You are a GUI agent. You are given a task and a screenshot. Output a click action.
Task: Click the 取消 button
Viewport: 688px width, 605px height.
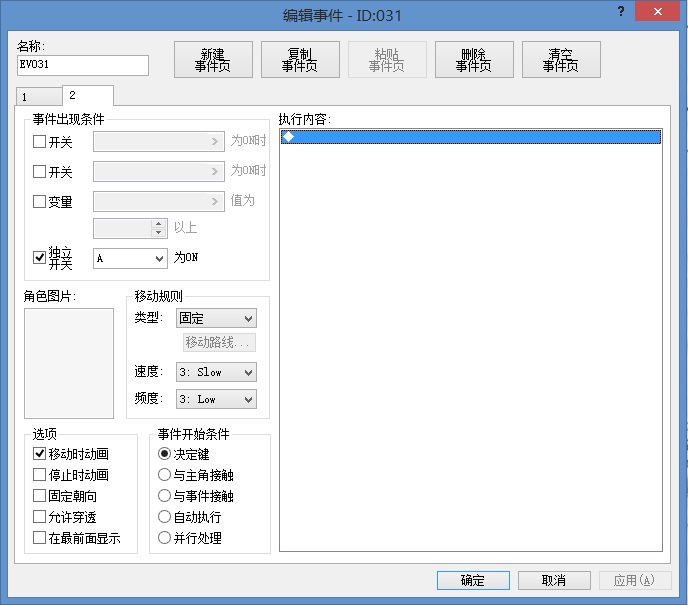coord(554,580)
